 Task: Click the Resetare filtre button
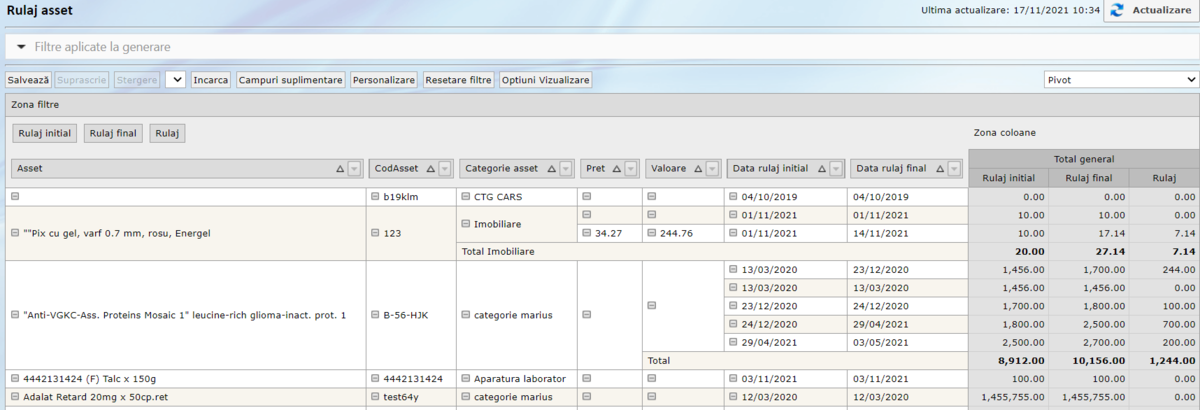pyautogui.click(x=458, y=80)
